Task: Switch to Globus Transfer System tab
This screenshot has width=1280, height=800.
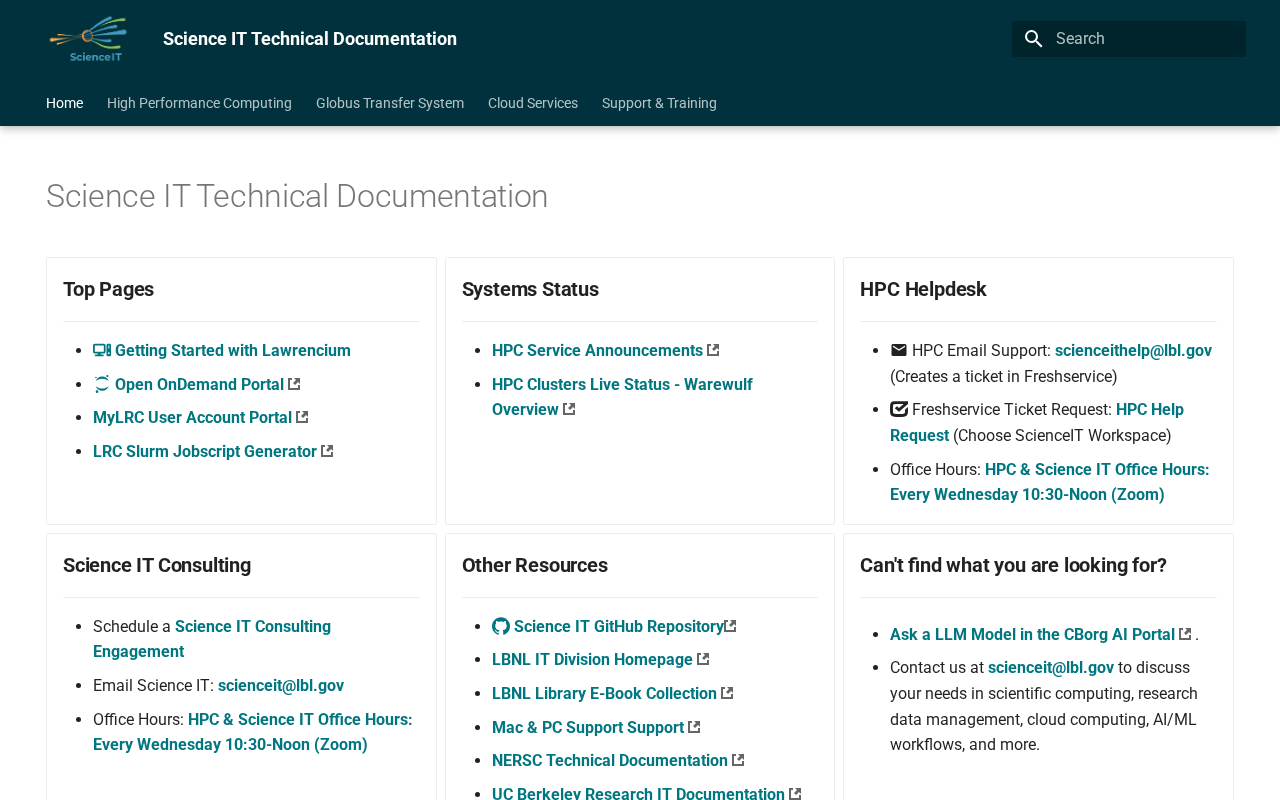Action: pyautogui.click(x=390, y=103)
